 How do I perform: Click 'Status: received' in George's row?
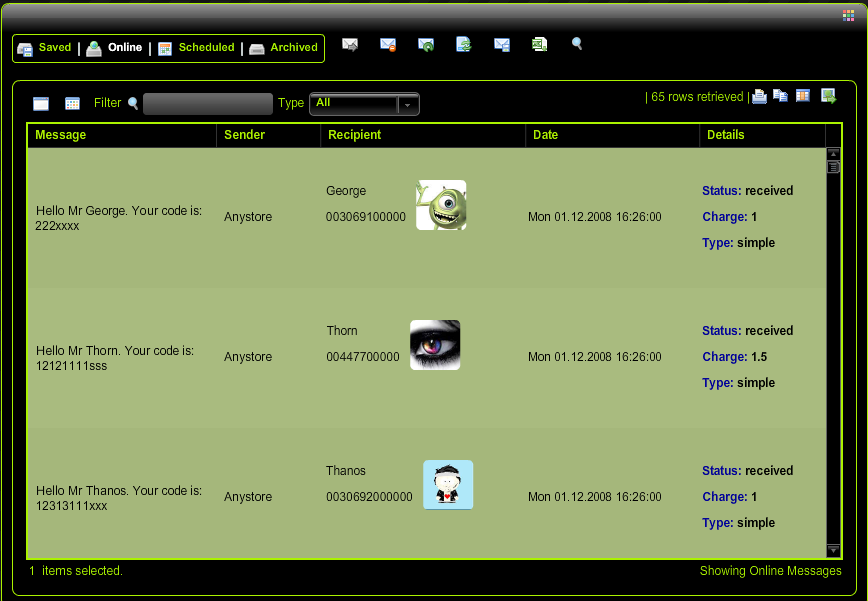click(x=747, y=191)
